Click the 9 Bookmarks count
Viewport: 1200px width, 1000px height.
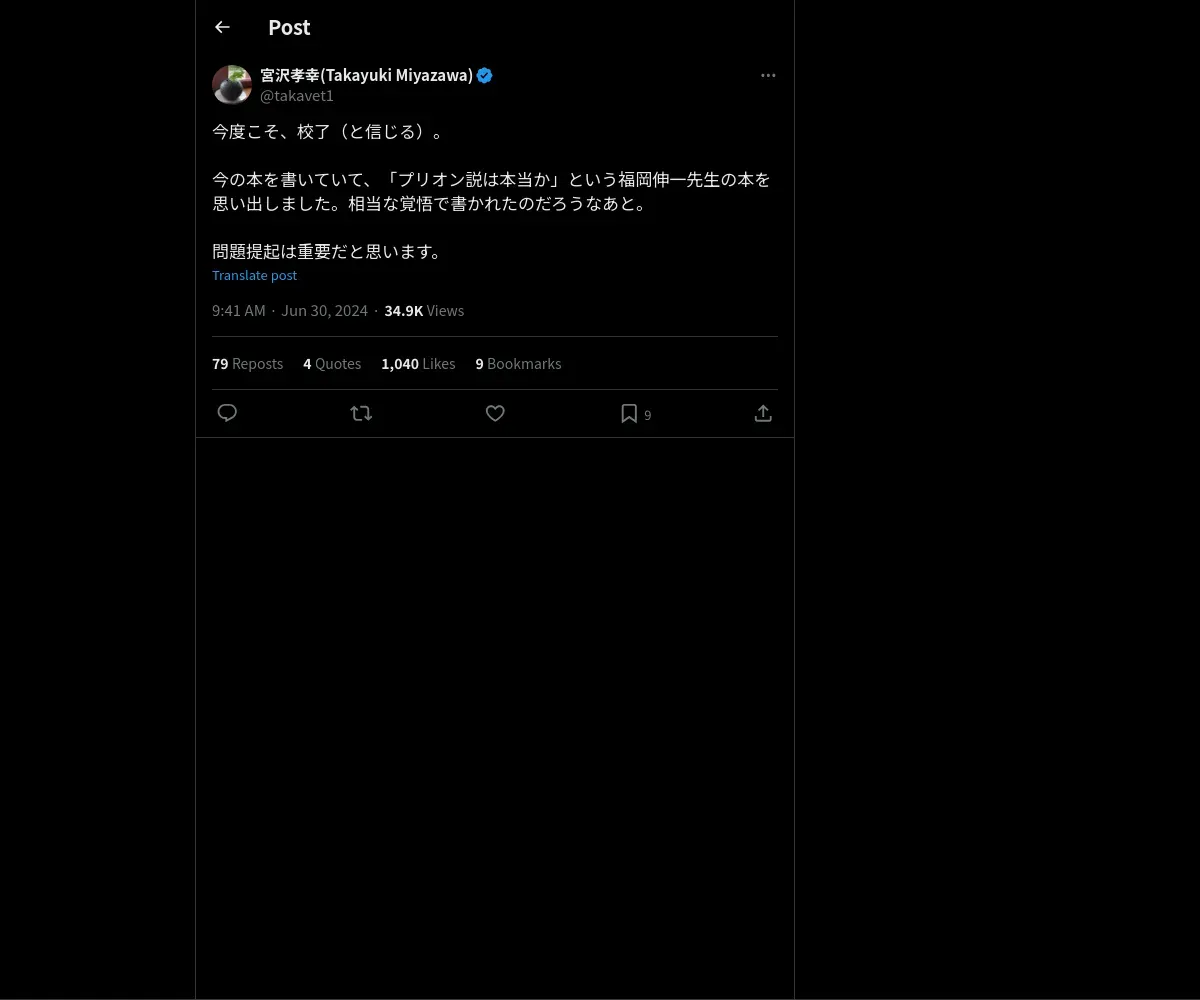[x=518, y=363]
